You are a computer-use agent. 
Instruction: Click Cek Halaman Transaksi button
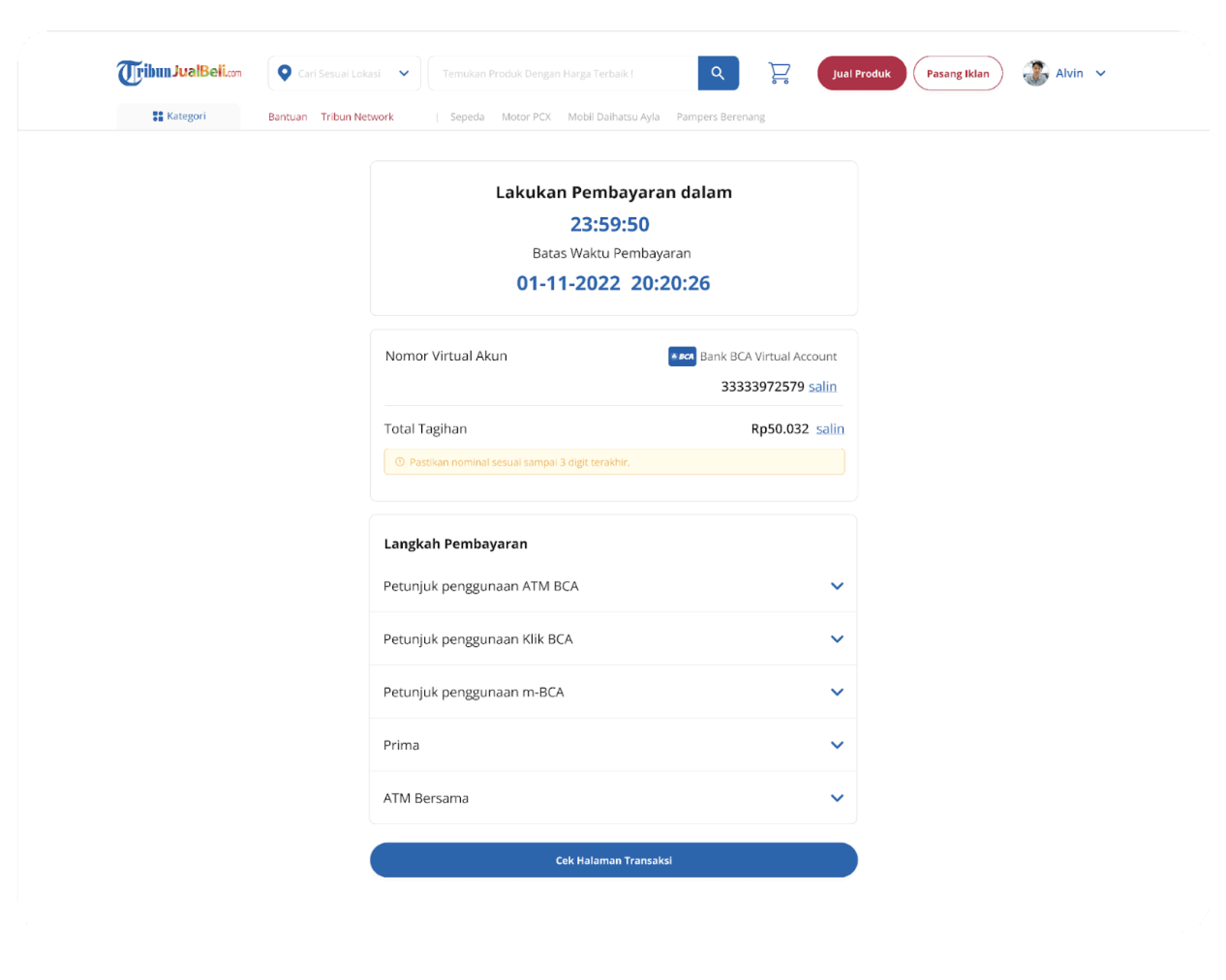click(x=613, y=860)
